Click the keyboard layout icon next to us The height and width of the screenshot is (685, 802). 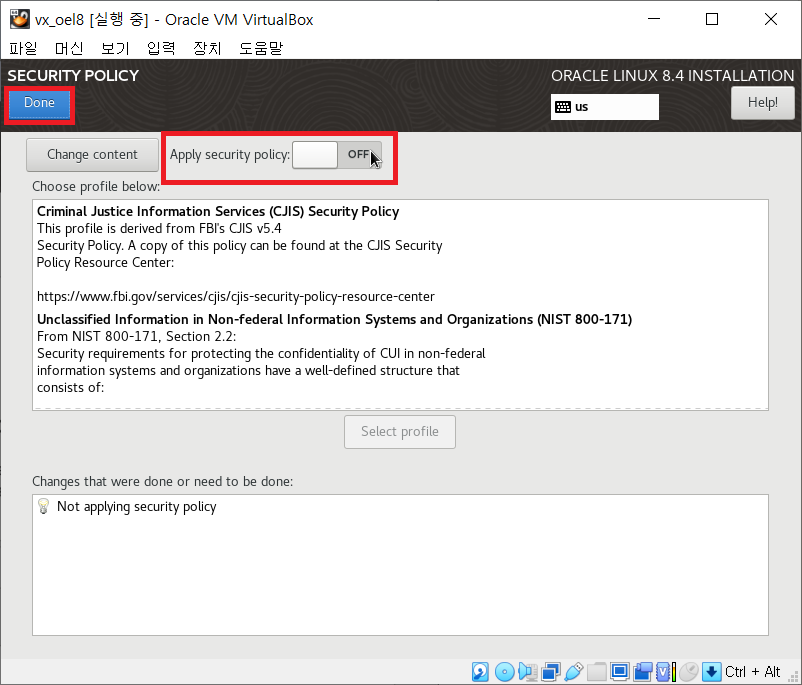click(563, 107)
